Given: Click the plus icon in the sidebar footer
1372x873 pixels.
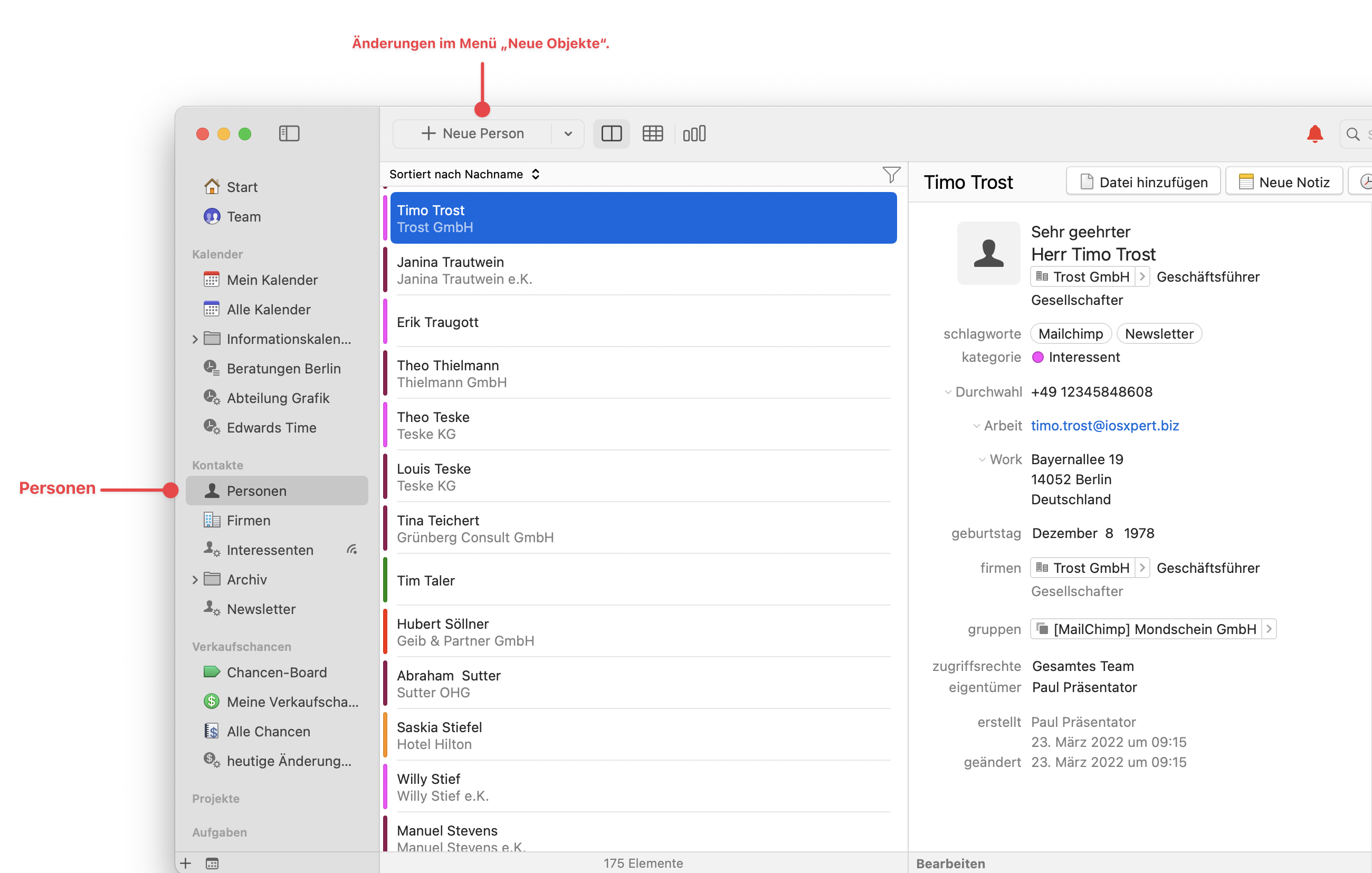Looking at the screenshot, I should click(186, 864).
